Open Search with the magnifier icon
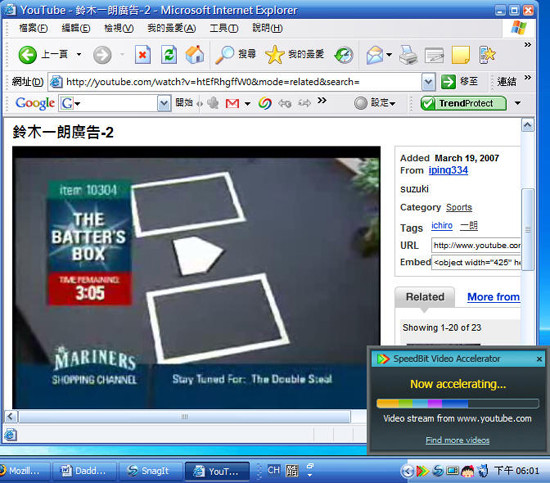Screen dimensions: 550x483 point(224,55)
